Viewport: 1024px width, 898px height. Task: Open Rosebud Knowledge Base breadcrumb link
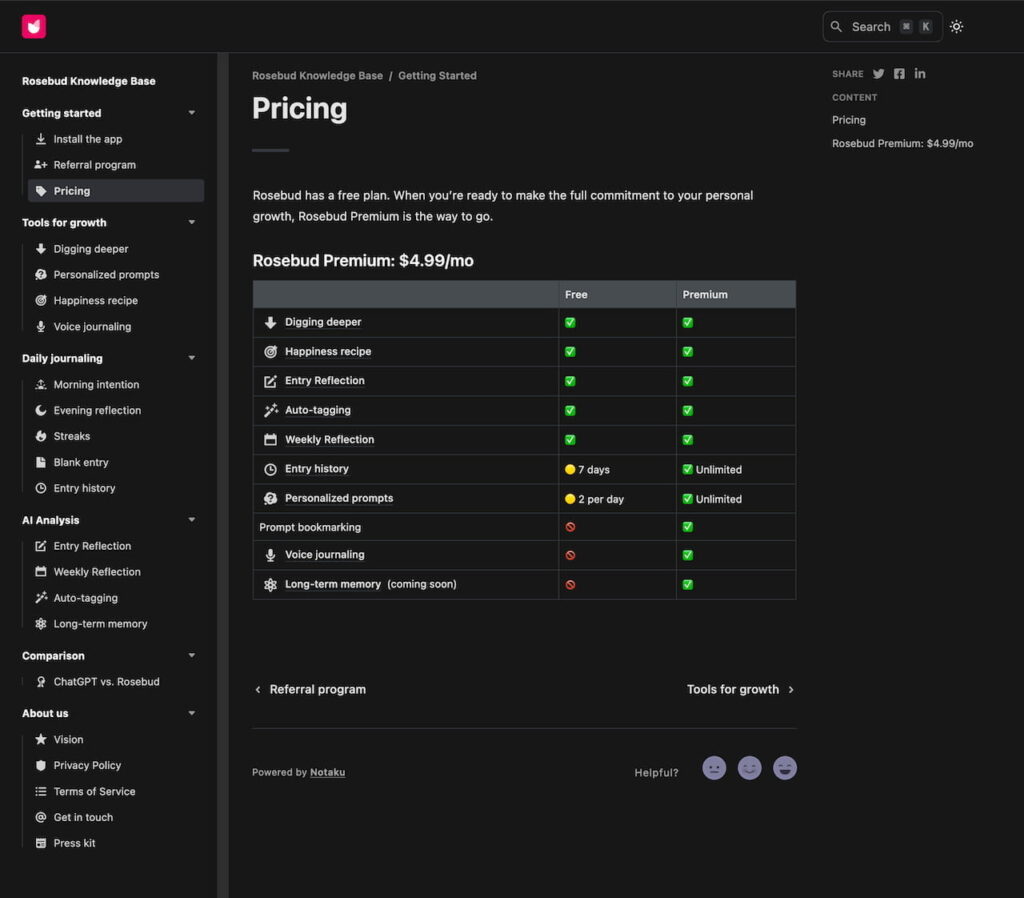(317, 76)
